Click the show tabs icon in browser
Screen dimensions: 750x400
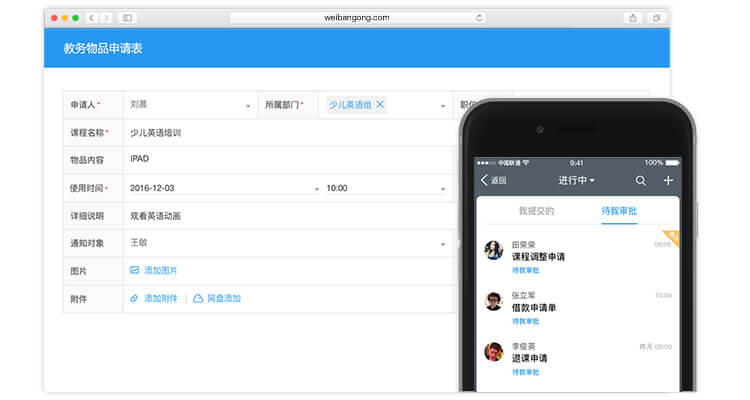(x=657, y=18)
